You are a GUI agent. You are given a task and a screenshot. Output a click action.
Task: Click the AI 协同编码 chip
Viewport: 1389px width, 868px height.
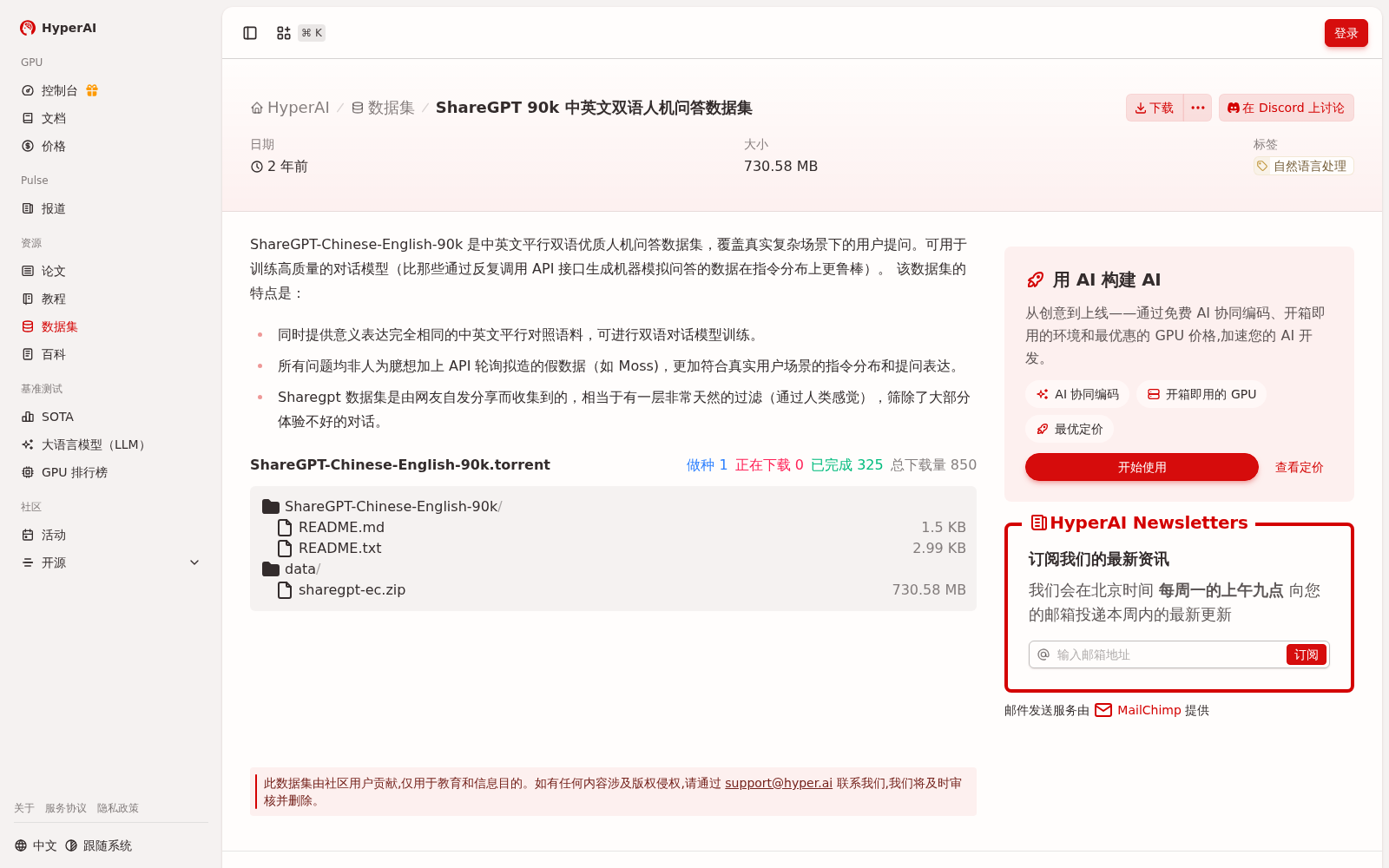pyautogui.click(x=1077, y=394)
